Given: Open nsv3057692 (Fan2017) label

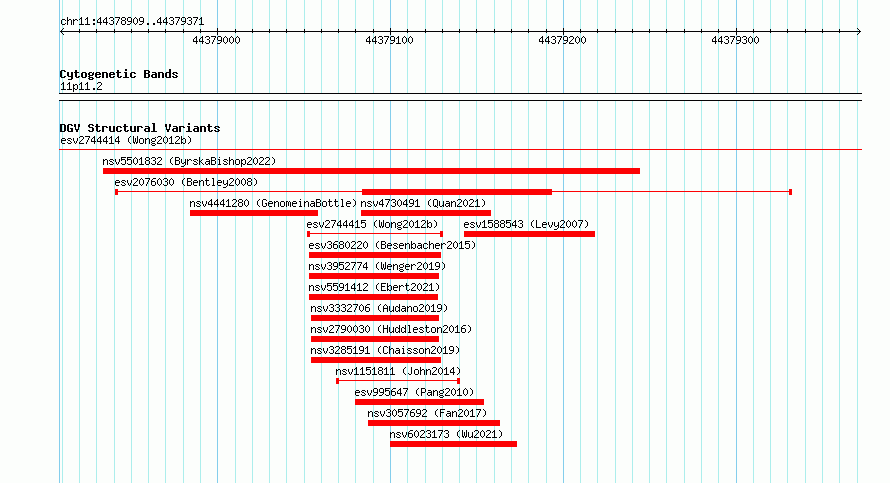Looking at the screenshot, I should tap(427, 413).
